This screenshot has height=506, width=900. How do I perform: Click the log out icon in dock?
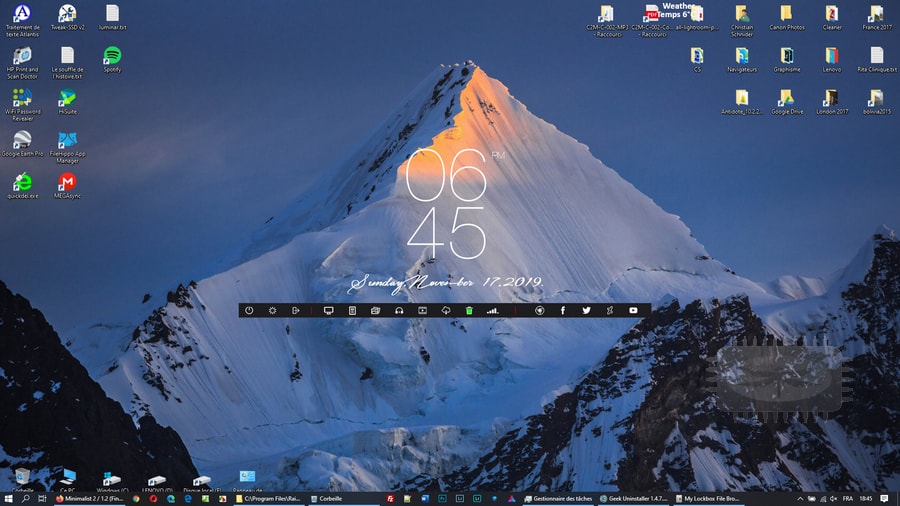click(296, 310)
